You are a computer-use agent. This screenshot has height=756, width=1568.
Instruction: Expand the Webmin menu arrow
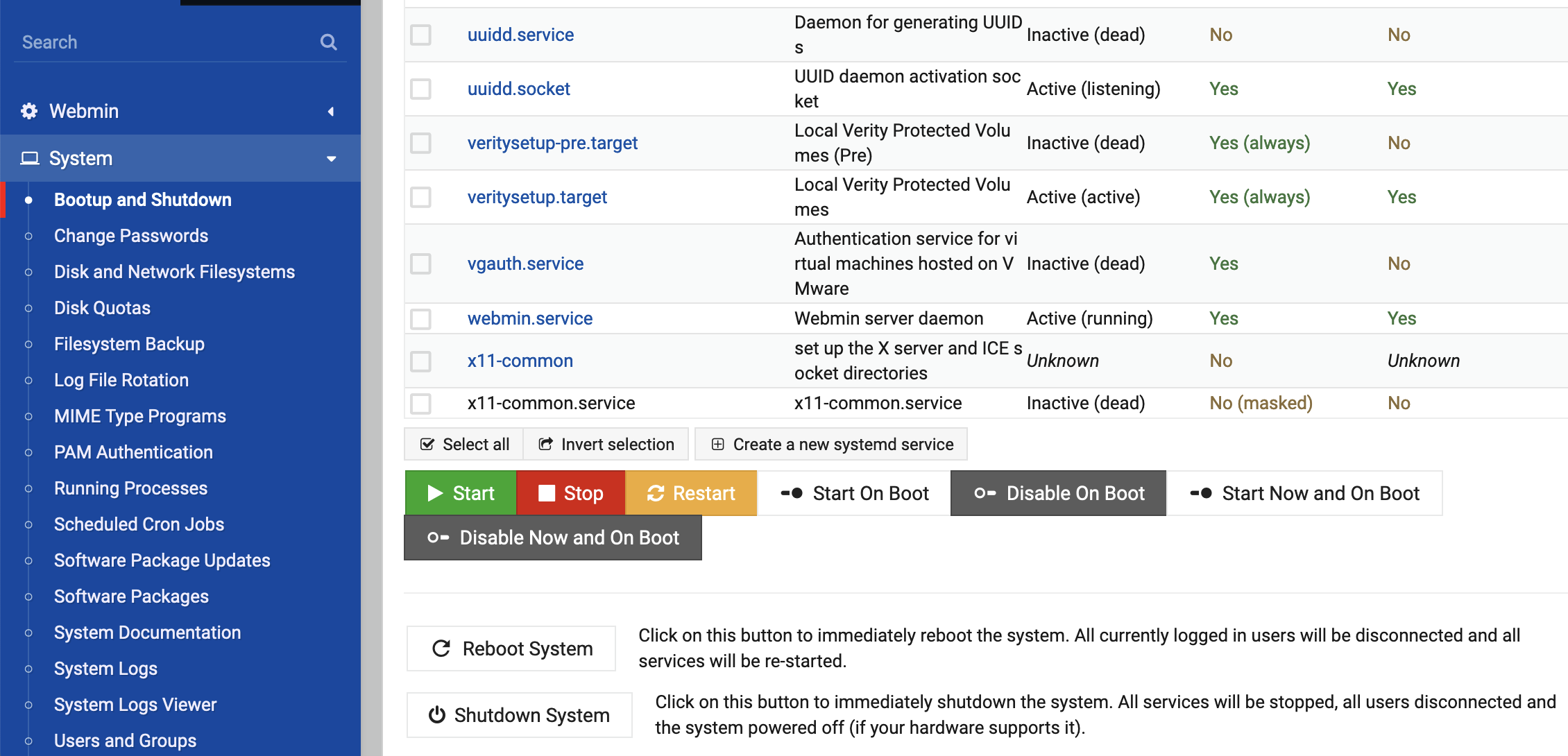pyautogui.click(x=331, y=111)
